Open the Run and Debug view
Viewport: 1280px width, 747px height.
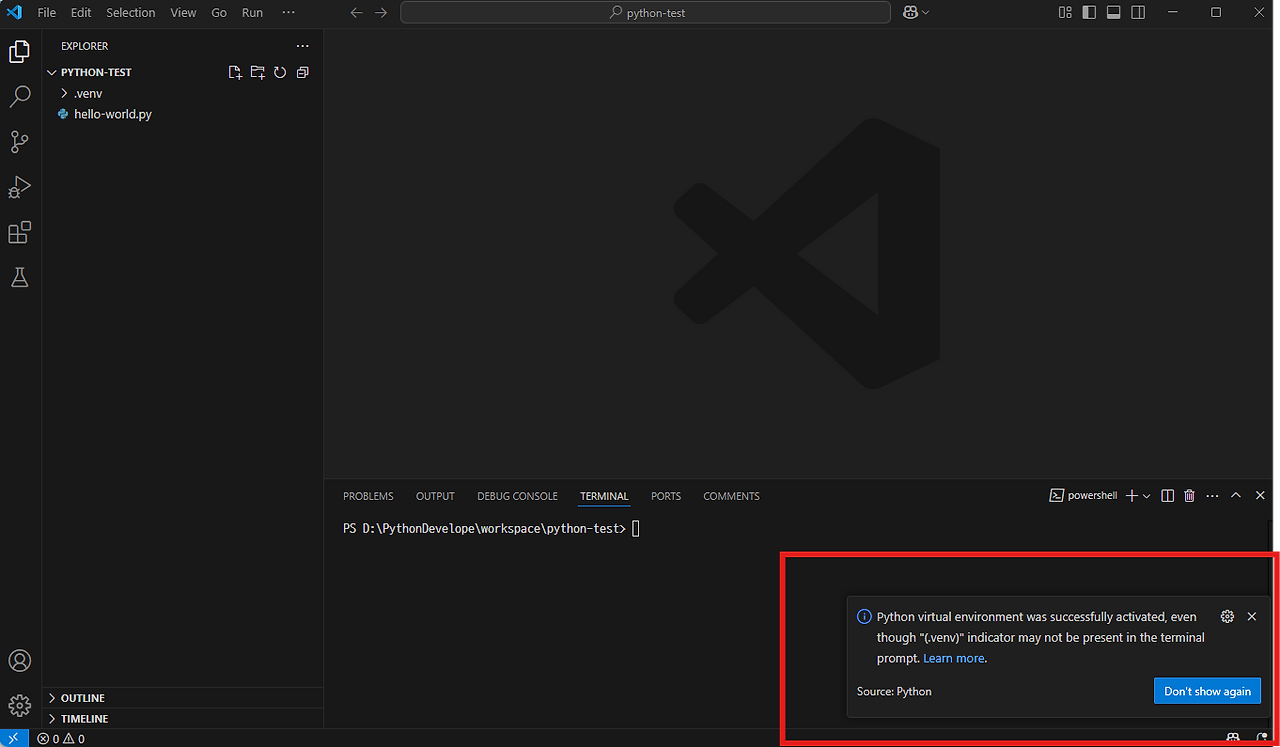(19, 187)
